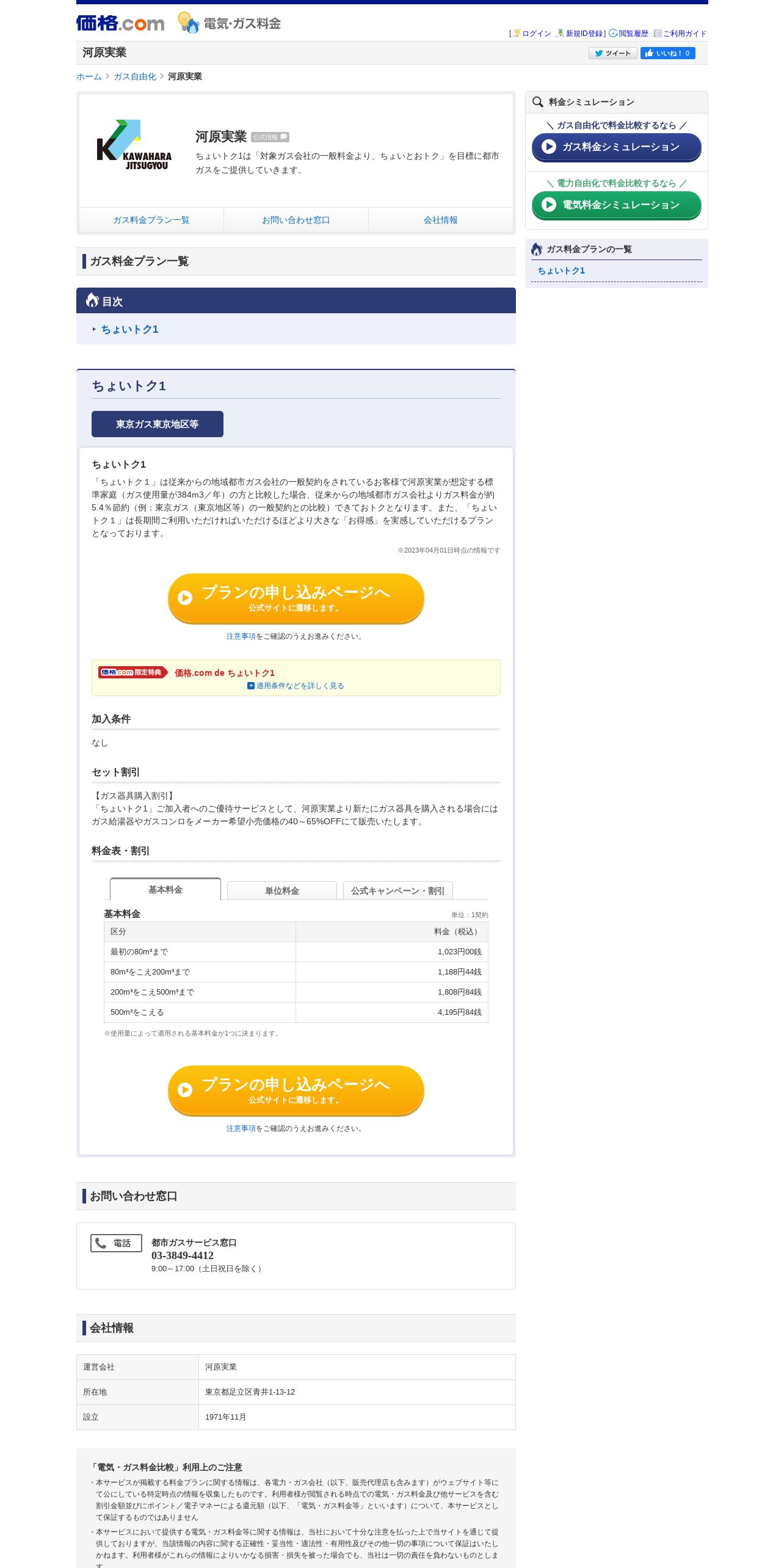Select 東京ガス東京地区等 area button

[158, 424]
